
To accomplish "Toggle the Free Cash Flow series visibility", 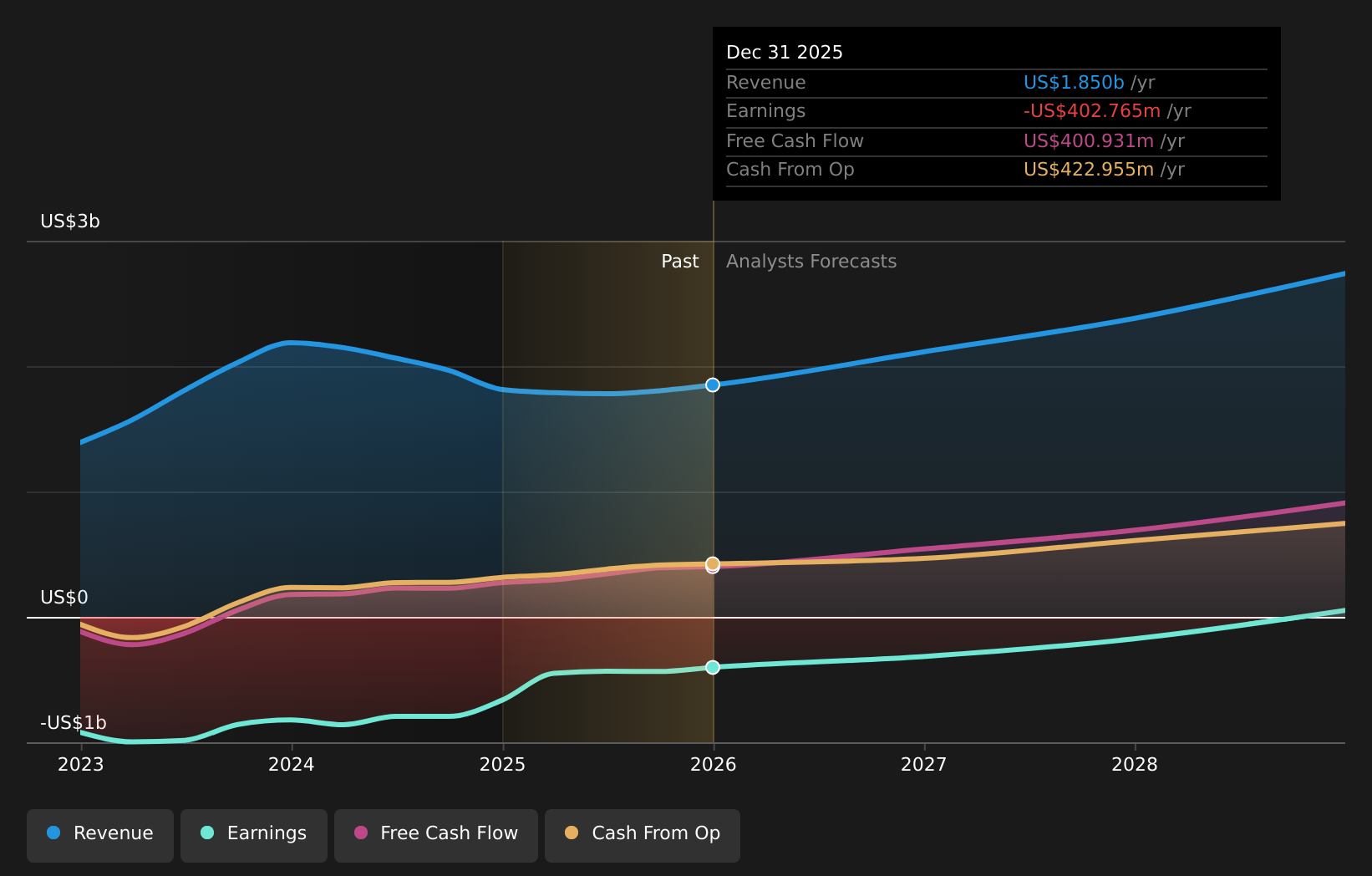I will click(435, 833).
